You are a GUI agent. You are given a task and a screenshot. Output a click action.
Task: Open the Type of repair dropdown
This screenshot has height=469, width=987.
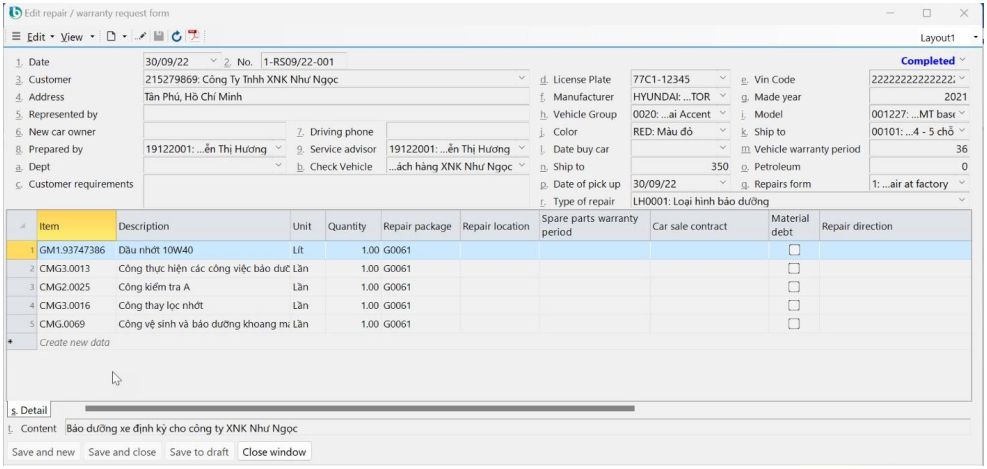tap(962, 200)
